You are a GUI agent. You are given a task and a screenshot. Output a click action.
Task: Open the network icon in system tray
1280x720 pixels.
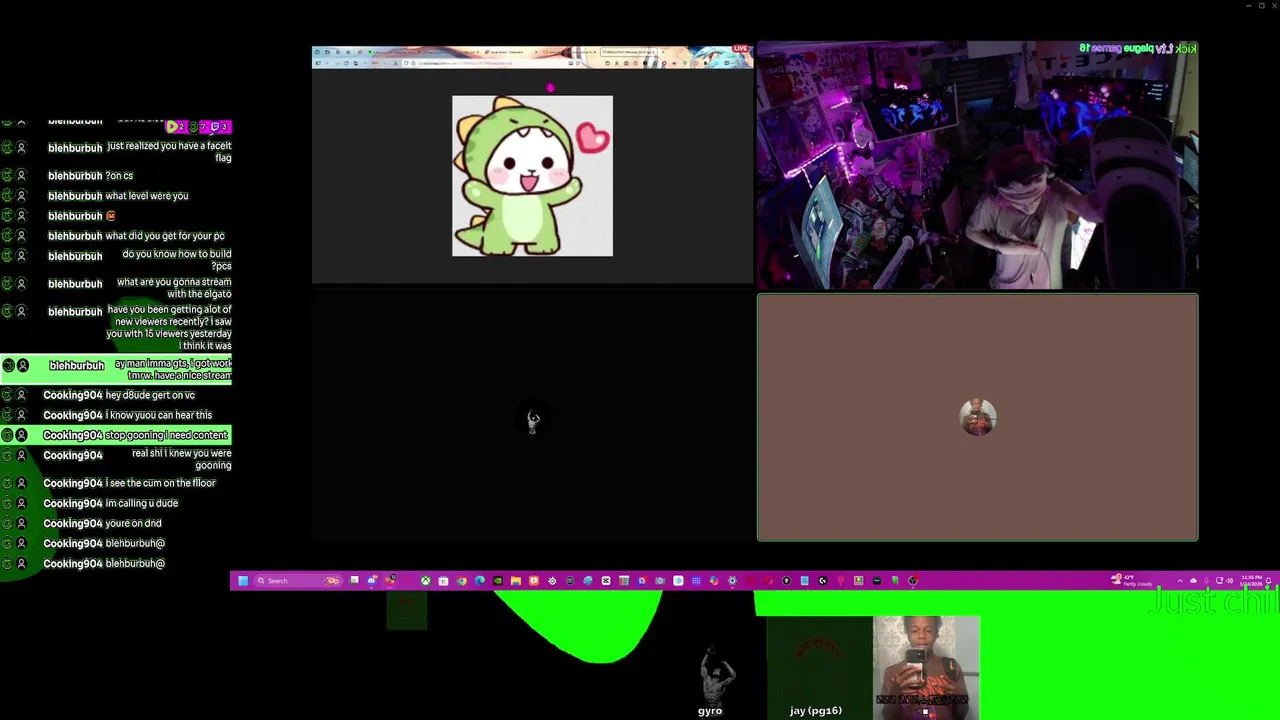(x=1219, y=580)
